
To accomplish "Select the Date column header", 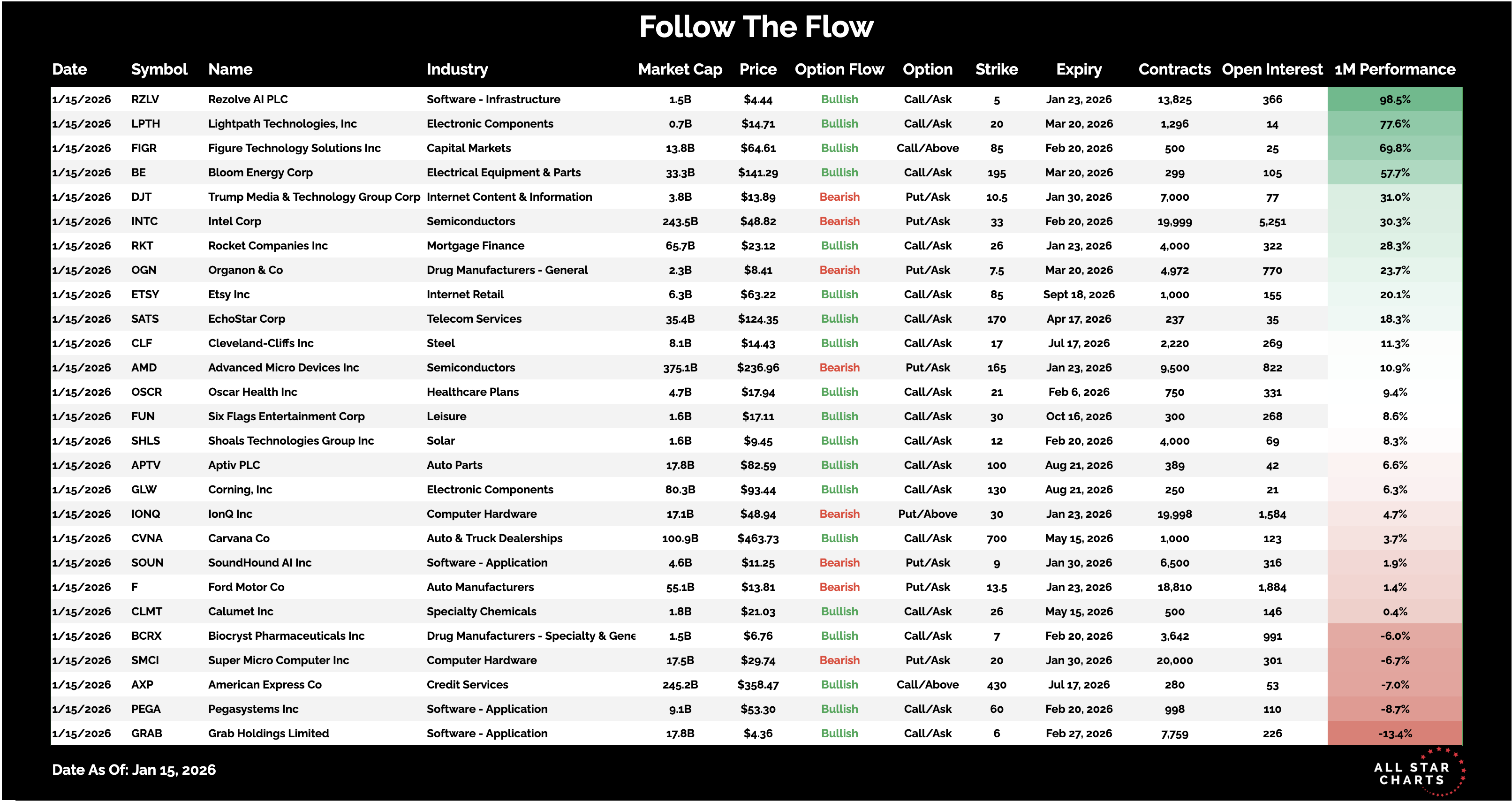I will 69,69.
